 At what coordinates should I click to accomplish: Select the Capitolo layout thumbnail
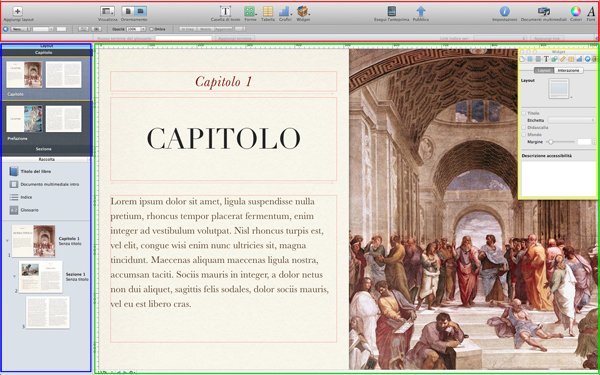(x=44, y=75)
